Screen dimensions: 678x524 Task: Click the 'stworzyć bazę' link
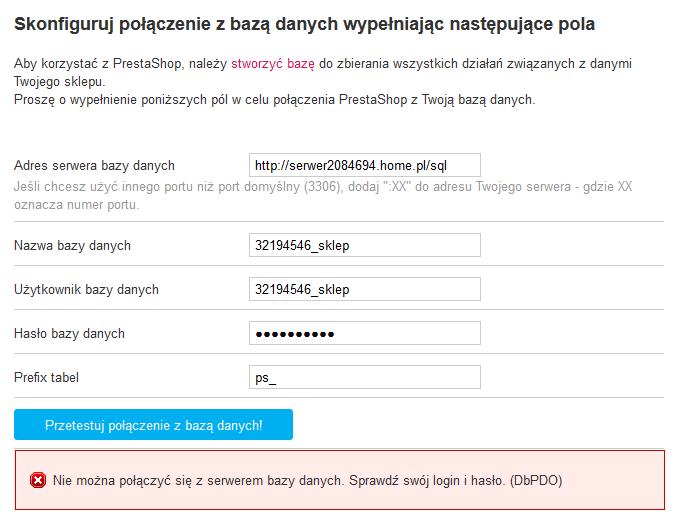272,64
